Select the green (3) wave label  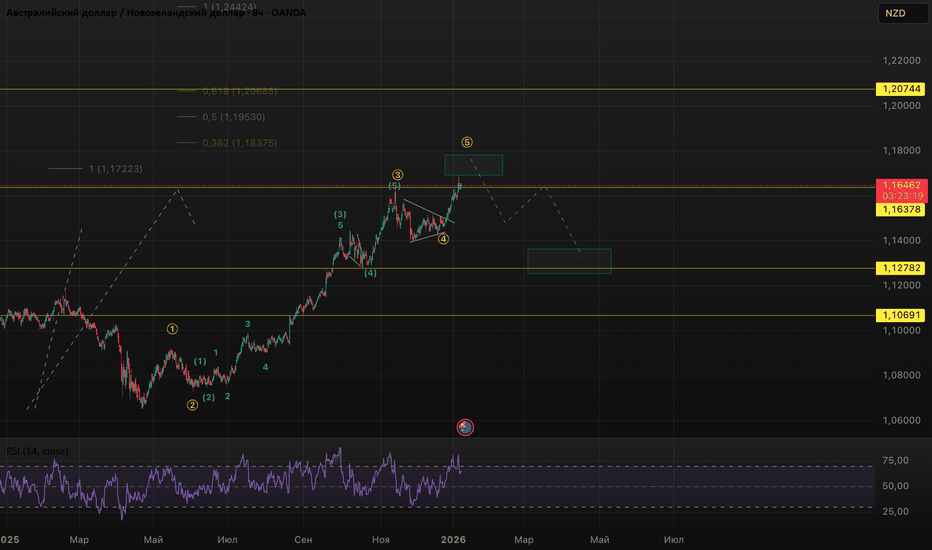[x=340, y=214]
